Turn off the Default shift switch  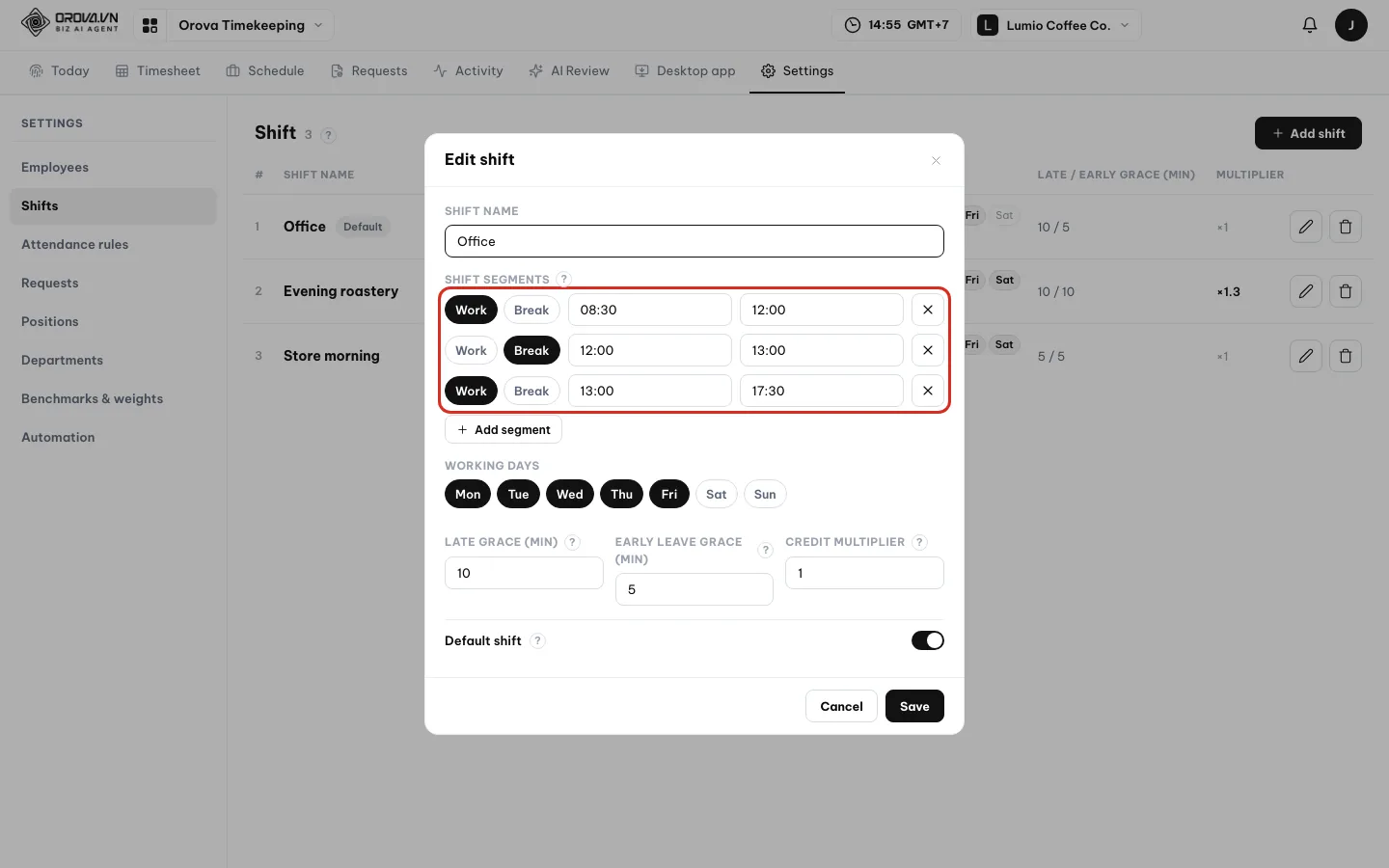tap(927, 640)
